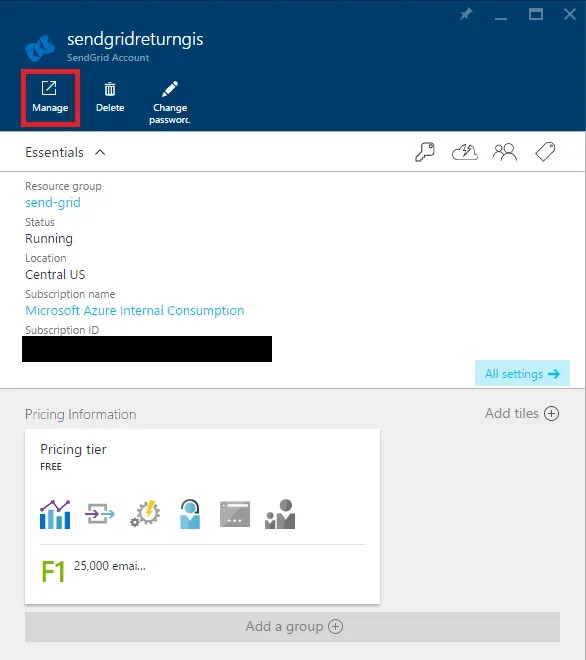Click the bar chart analytics icon in pricing tile

[x=55, y=514]
